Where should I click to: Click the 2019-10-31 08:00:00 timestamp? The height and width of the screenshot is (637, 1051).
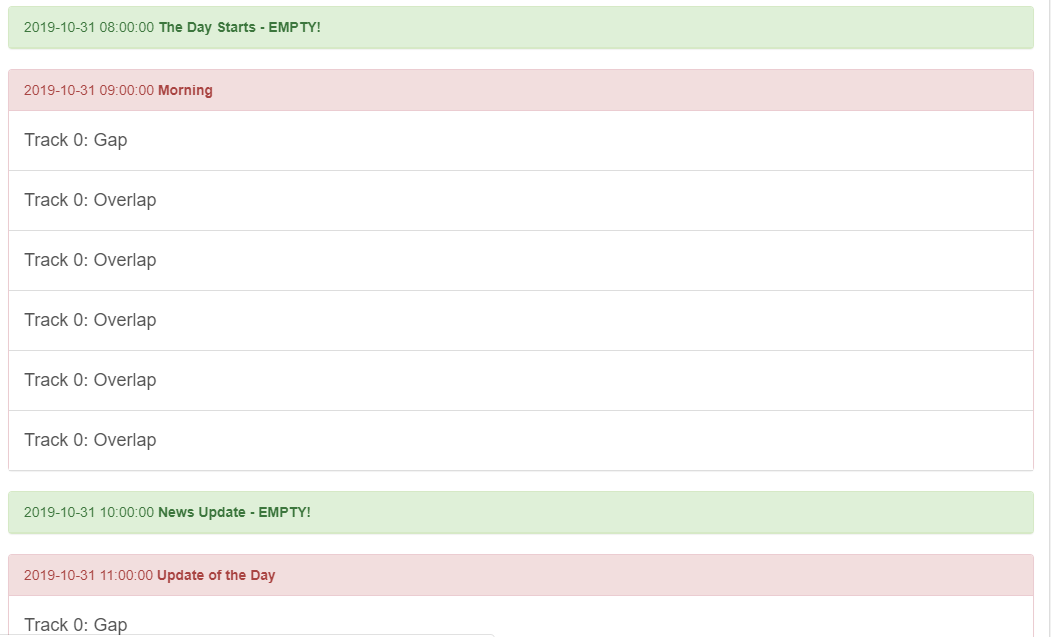(x=89, y=27)
